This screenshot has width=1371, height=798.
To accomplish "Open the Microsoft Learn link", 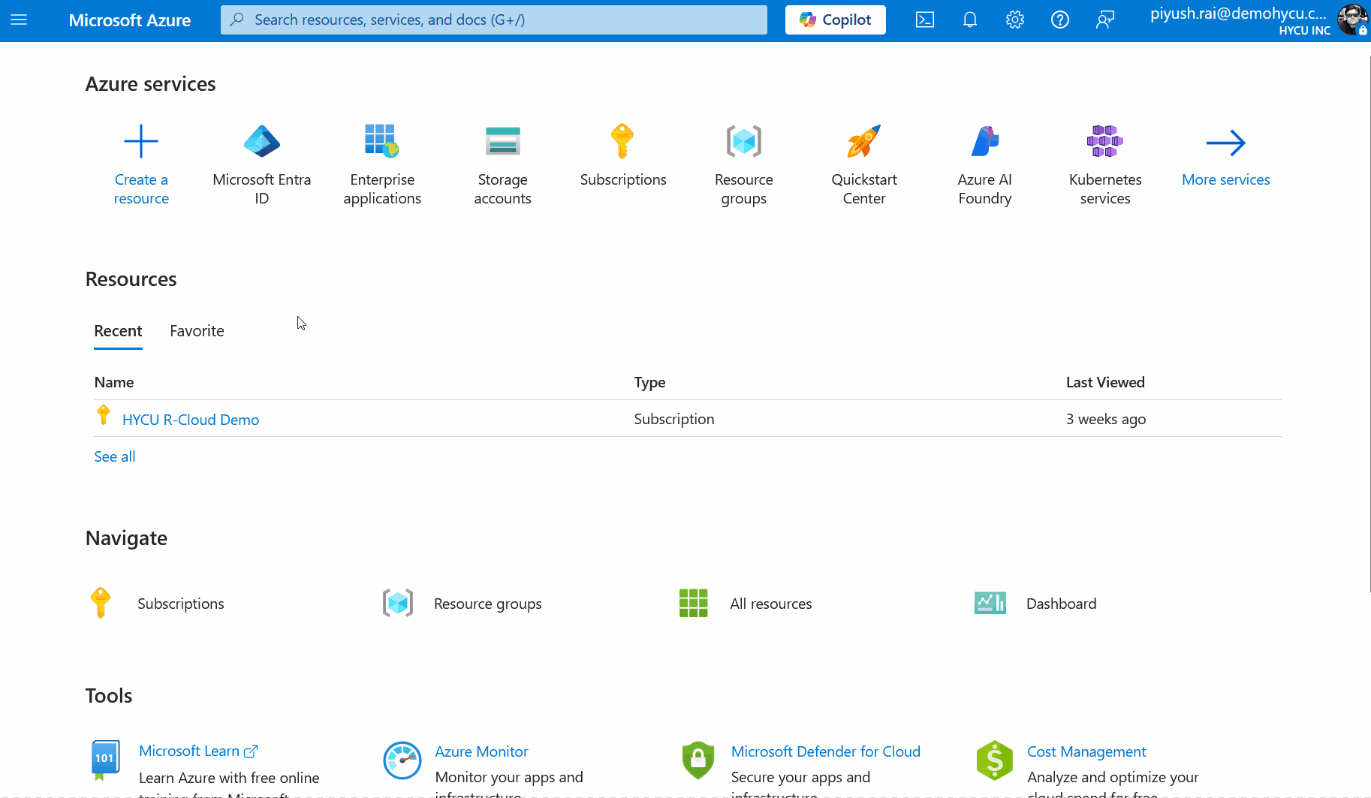I will coord(198,751).
